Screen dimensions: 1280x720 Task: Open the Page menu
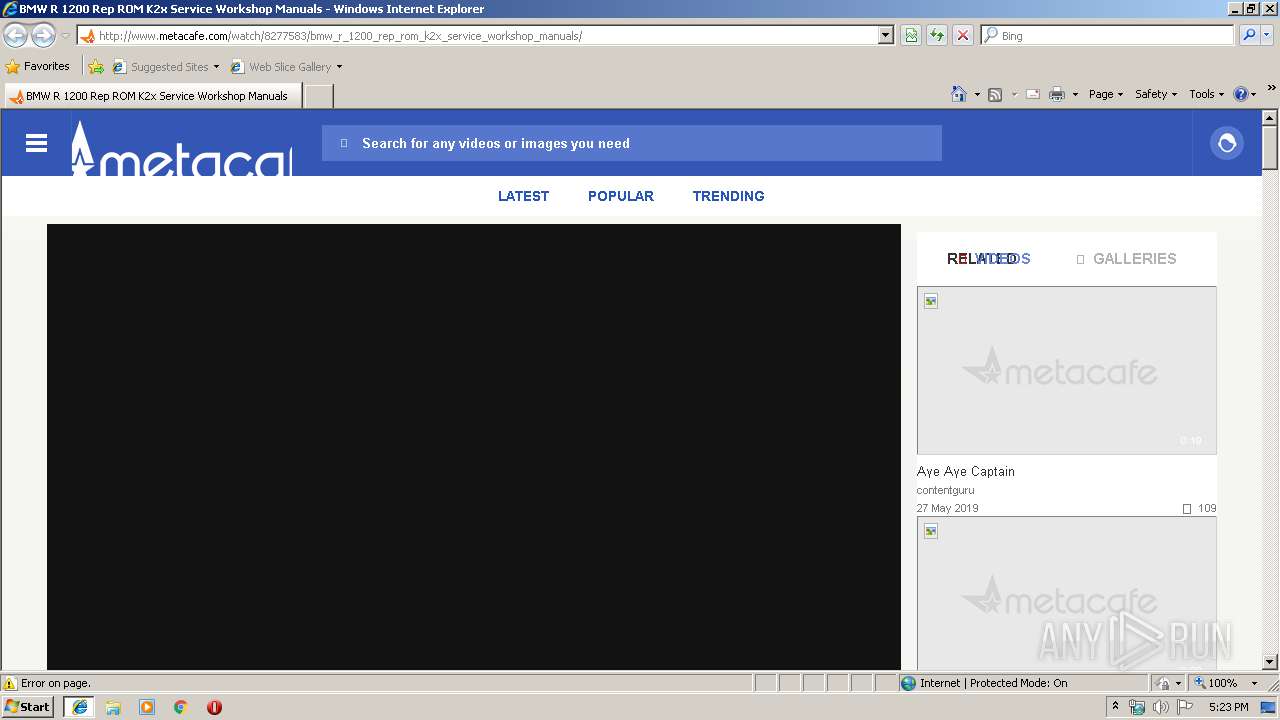click(1106, 94)
